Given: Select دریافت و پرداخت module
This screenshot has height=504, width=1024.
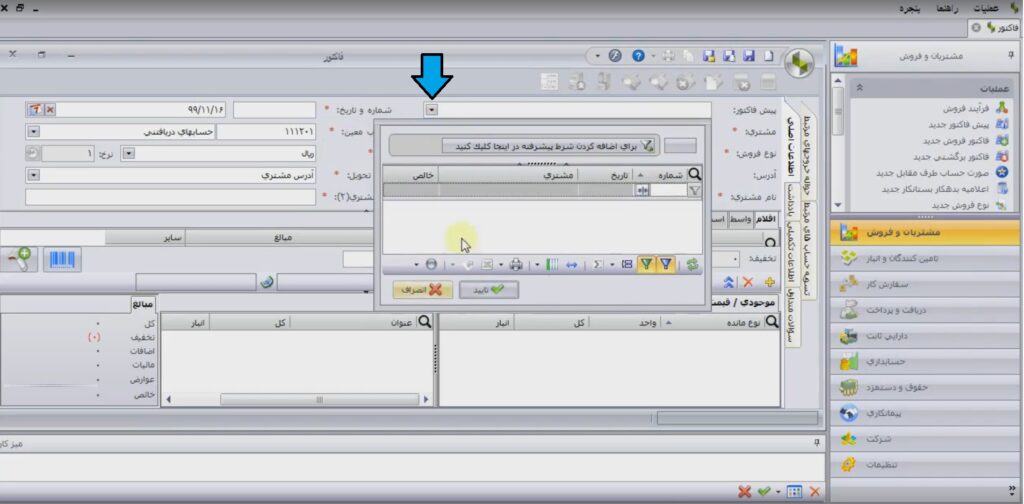Looking at the screenshot, I should point(925,310).
